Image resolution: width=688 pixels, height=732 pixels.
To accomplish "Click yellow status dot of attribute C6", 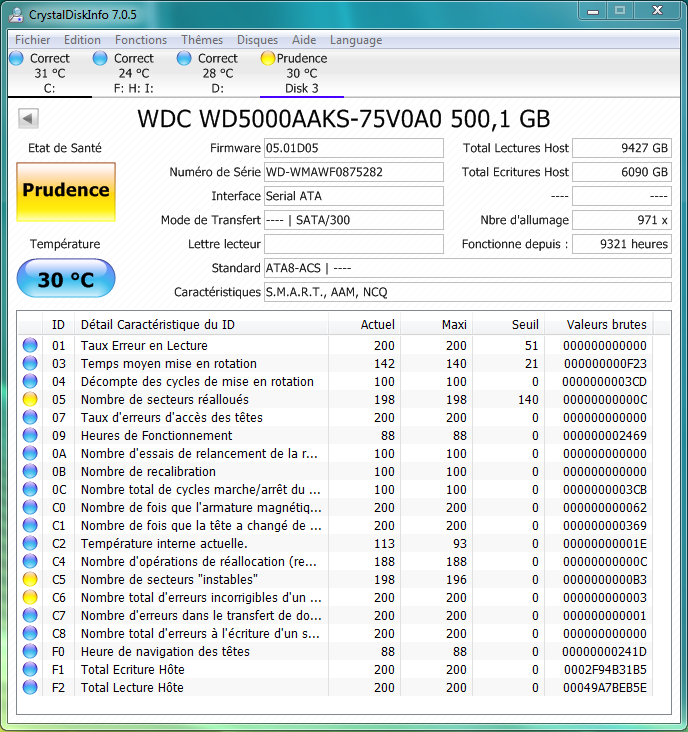I will 30,597.
